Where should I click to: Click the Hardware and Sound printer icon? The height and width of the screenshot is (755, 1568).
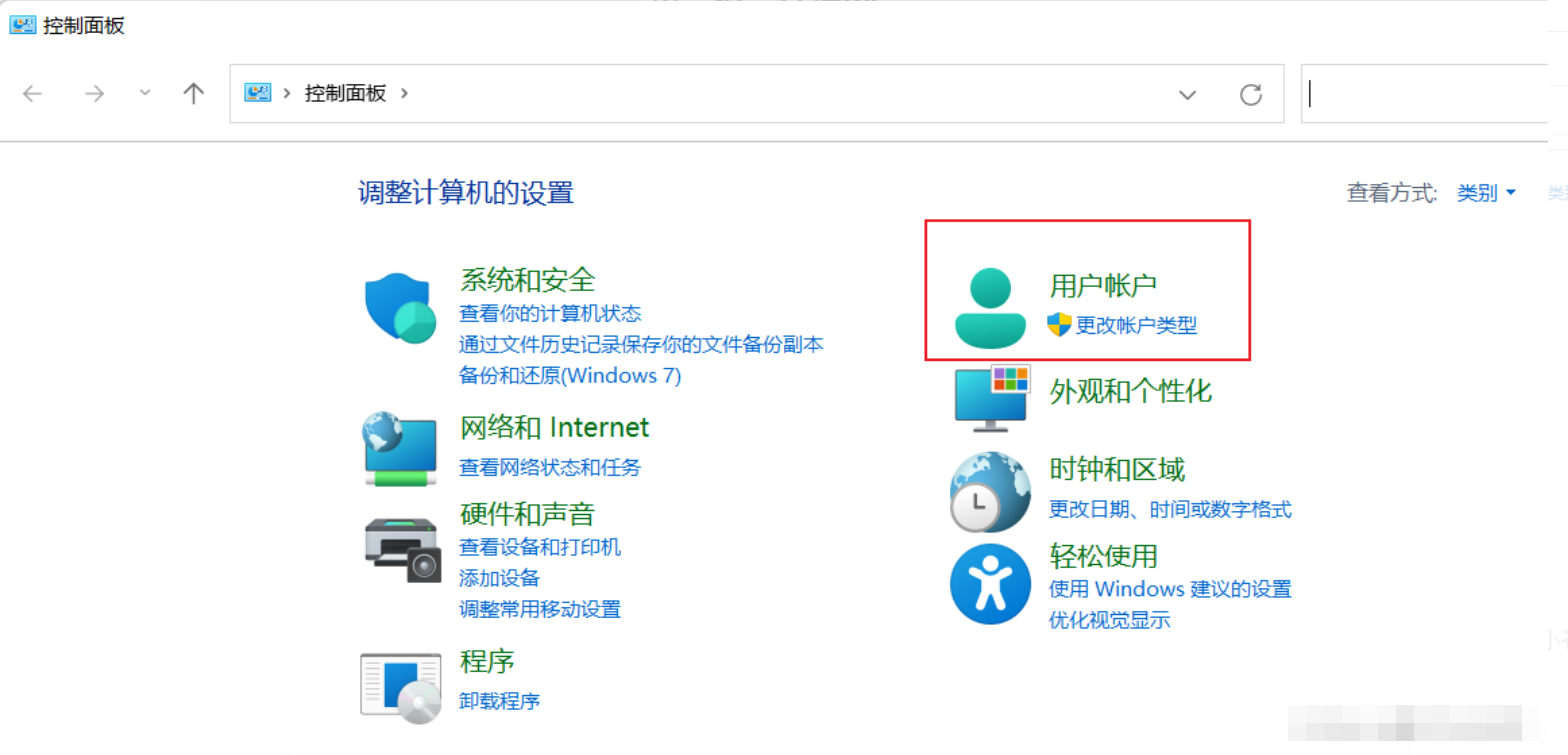coord(401,549)
